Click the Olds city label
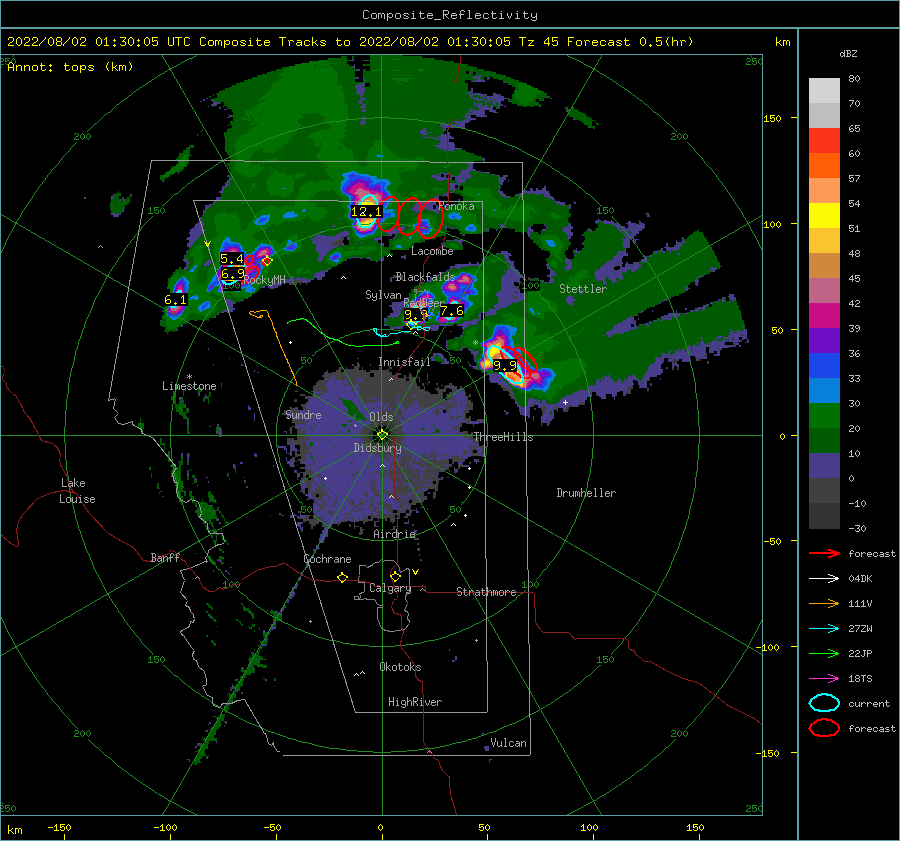The height and width of the screenshot is (841, 900). pyautogui.click(x=381, y=417)
